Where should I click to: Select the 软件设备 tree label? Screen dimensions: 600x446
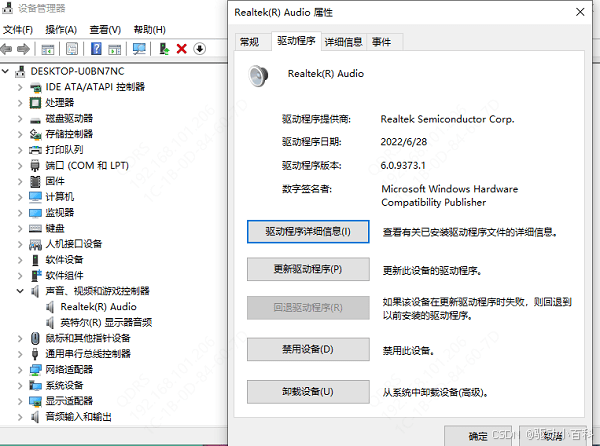click(64, 260)
